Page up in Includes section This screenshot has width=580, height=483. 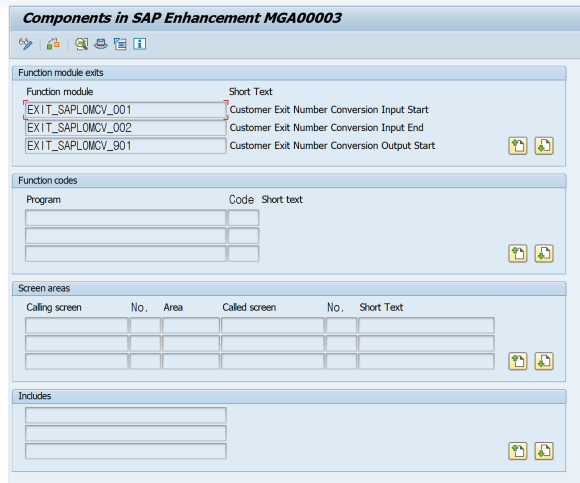(x=517, y=451)
